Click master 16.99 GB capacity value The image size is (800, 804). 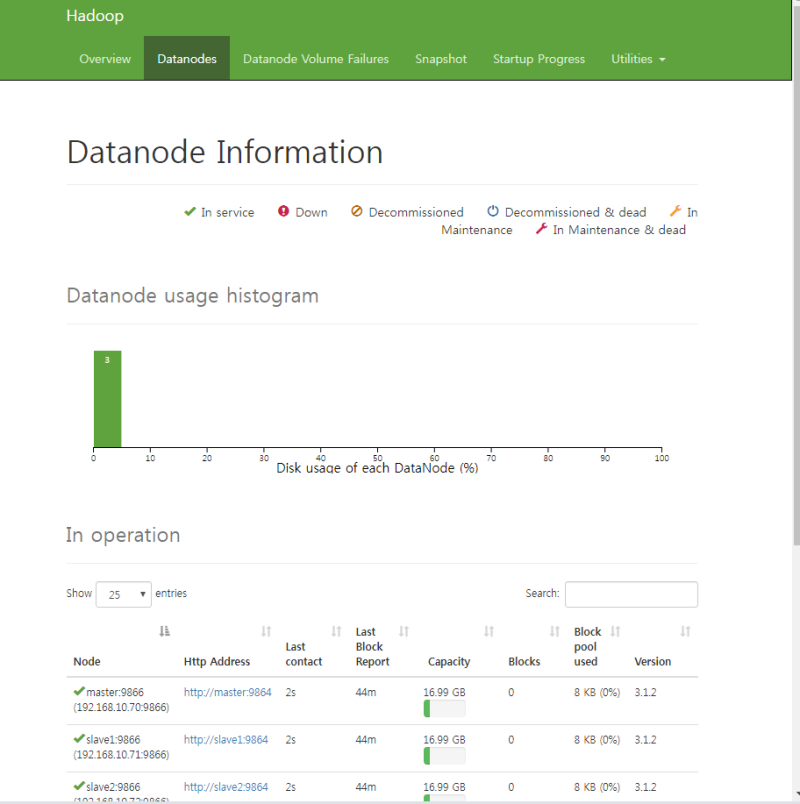coord(444,692)
